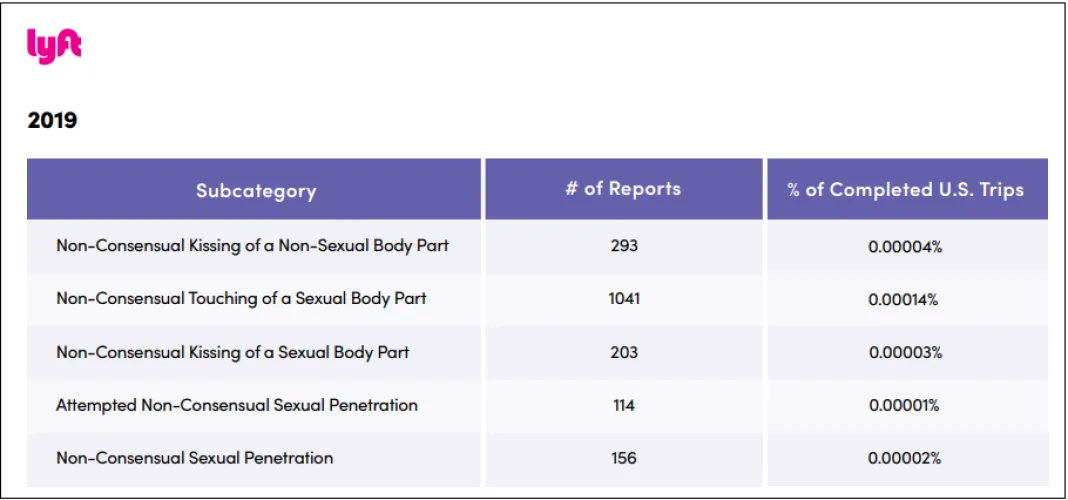Click the 0.00004% trips value
Image resolution: width=1068 pixels, height=500 pixels.
pyautogui.click(x=905, y=246)
